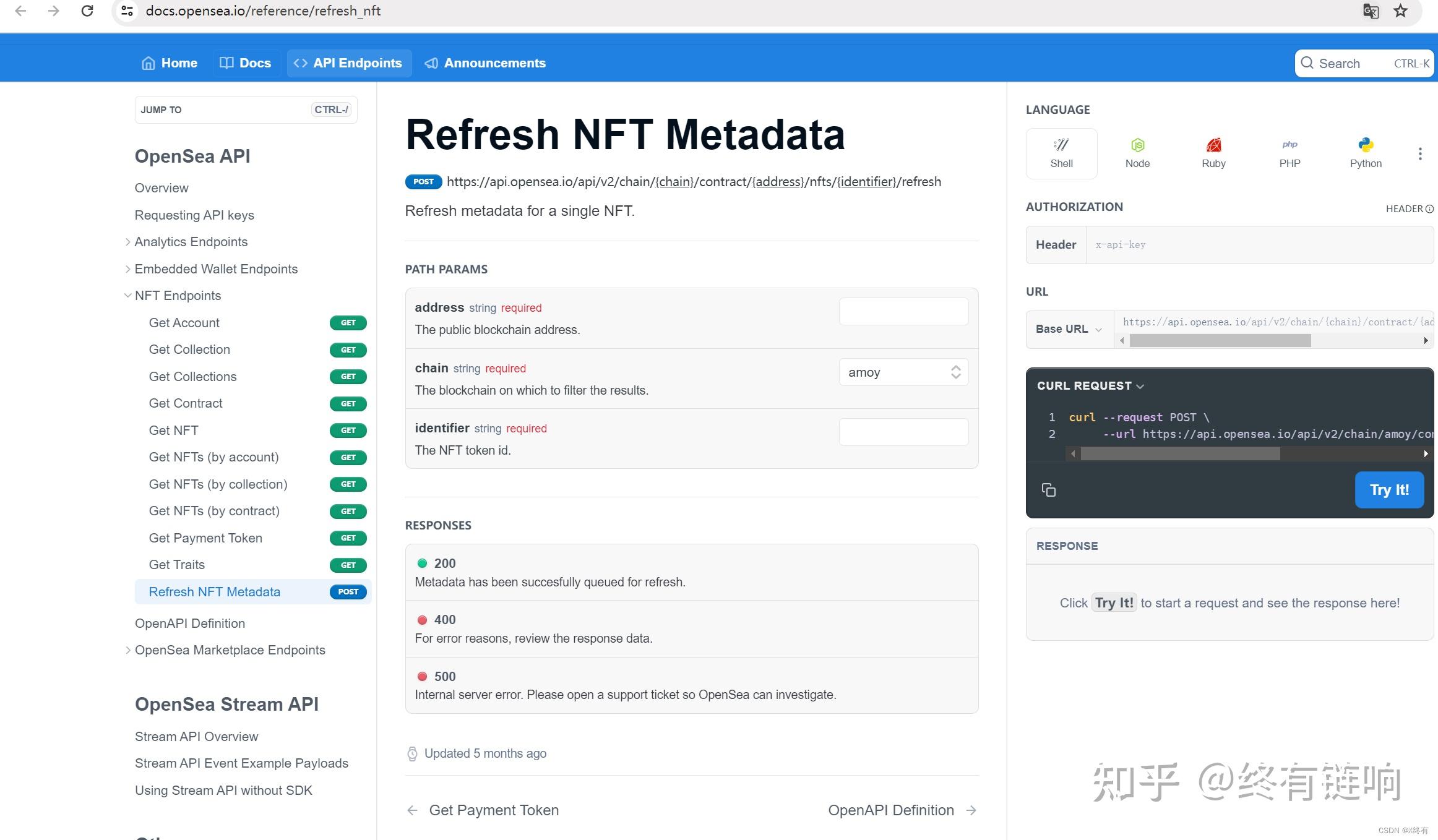1438x840 pixels.
Task: Open the chain dropdown showing amoy
Action: click(903, 372)
